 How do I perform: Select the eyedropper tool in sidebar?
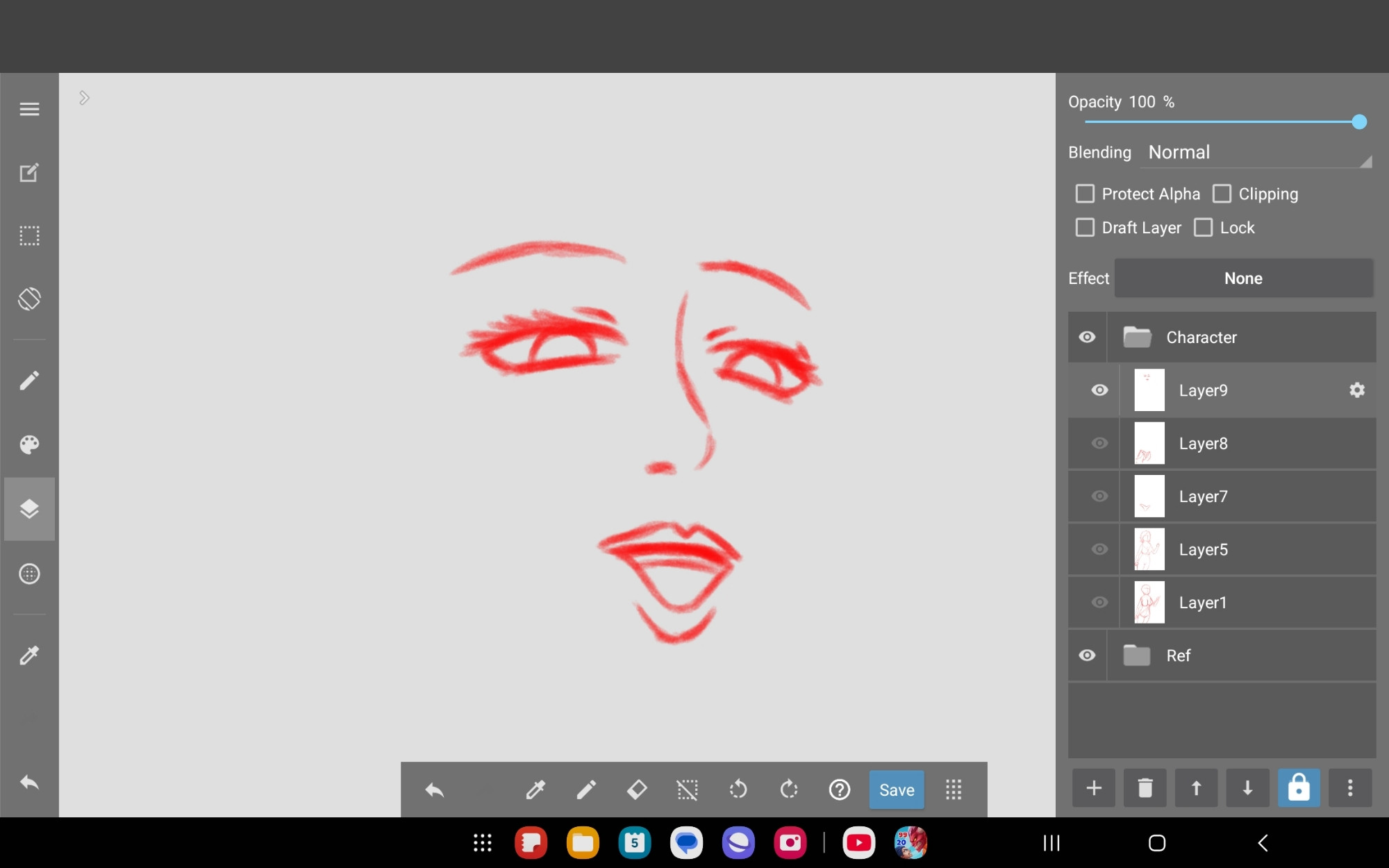[29, 655]
